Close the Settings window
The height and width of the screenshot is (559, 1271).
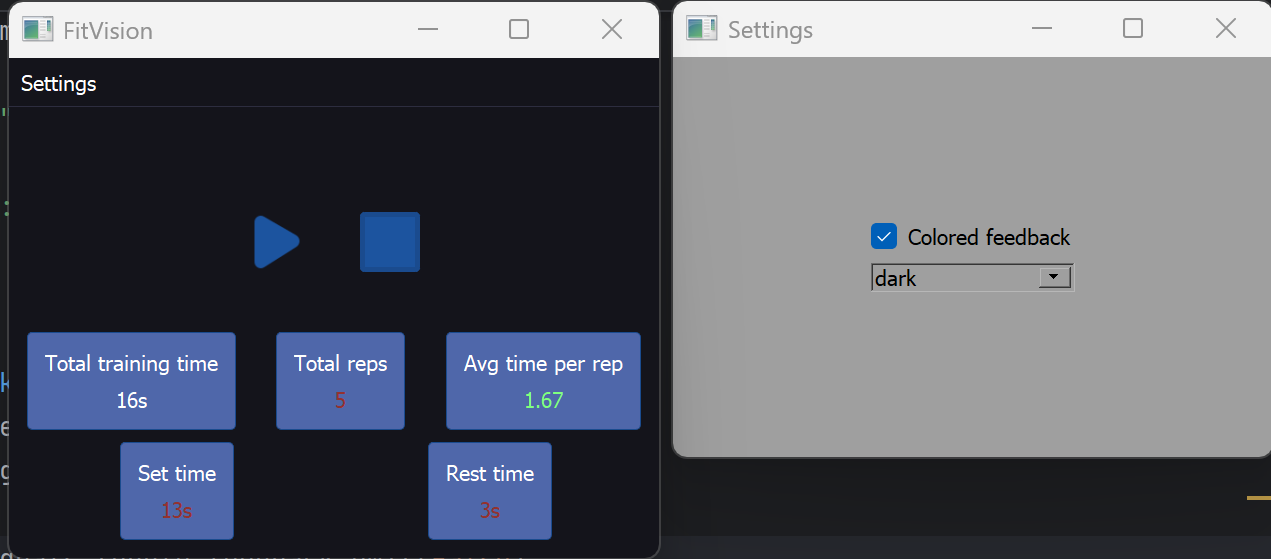[x=1226, y=29]
